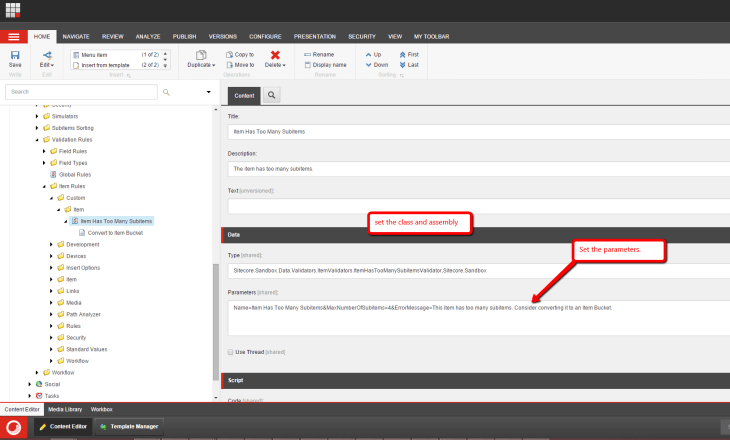The width and height of the screenshot is (730, 440).
Task: Click the Edit icon in the ribbon
Action: [x=47, y=55]
